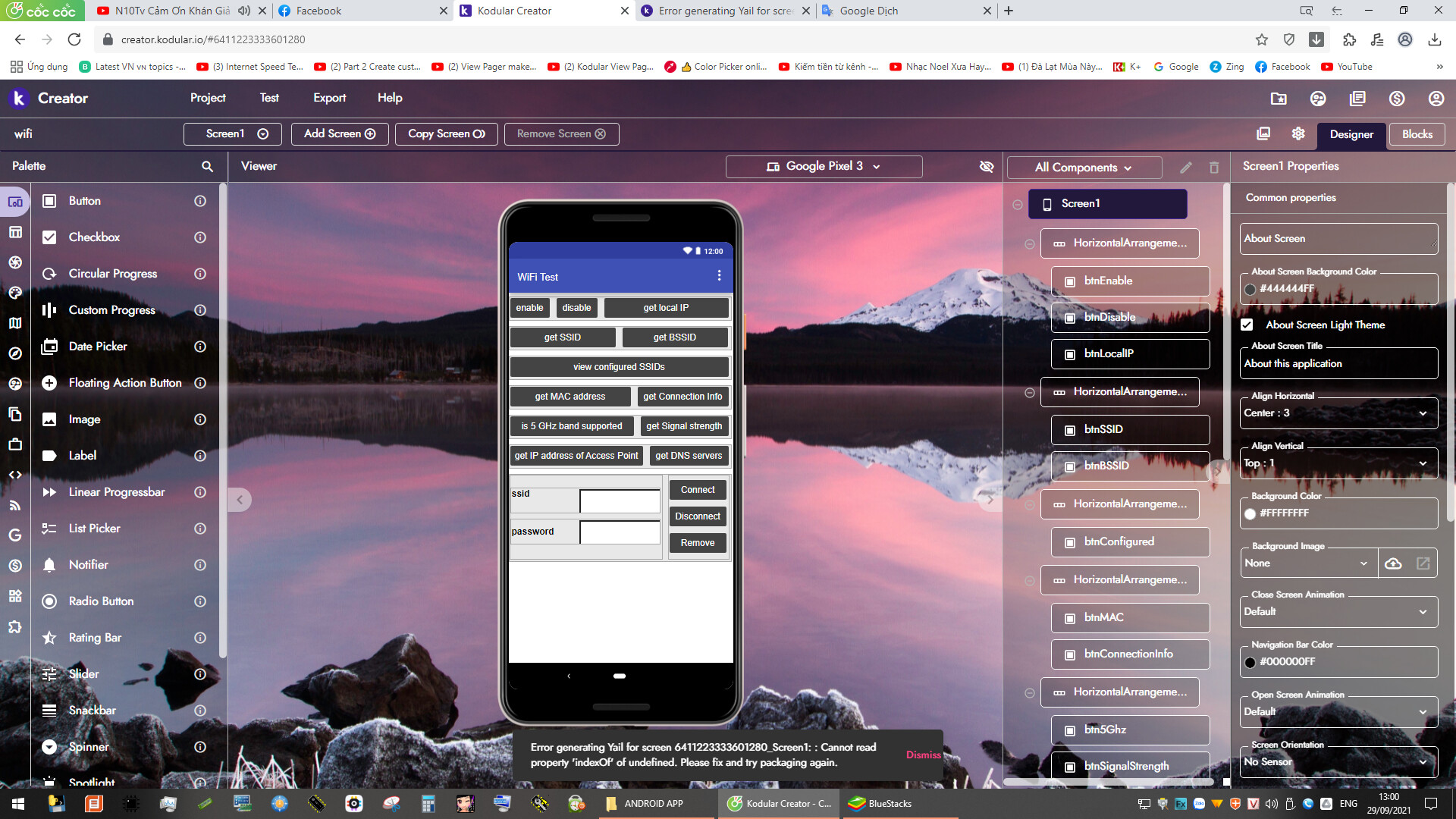The height and width of the screenshot is (819, 1456).
Task: Click the Kodular logo icon
Action: point(19,98)
